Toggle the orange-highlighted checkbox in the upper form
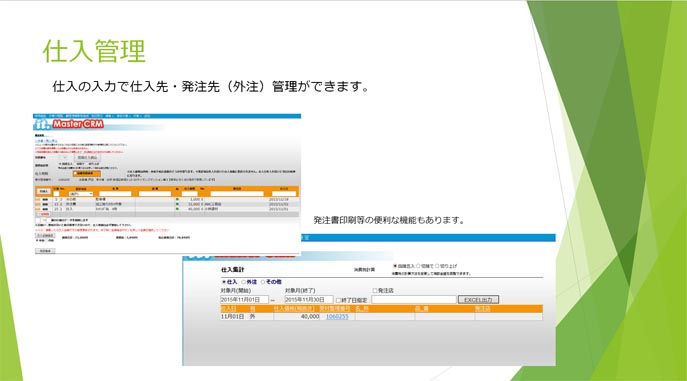Viewport: 687px width, 381px height. pyautogui.click(x=75, y=173)
